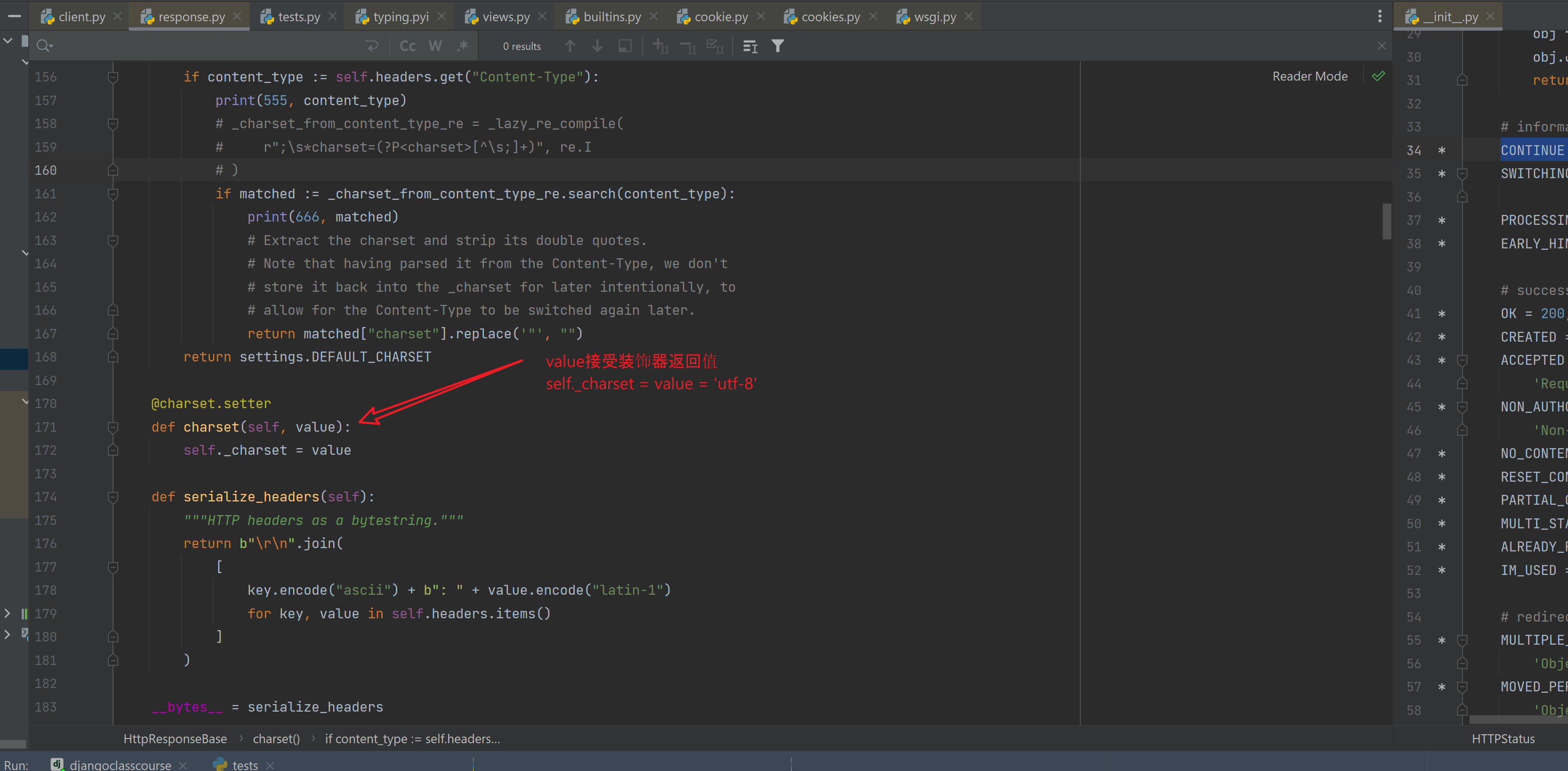Click the Reader Mode link
This screenshot has width=1568, height=771.
pyautogui.click(x=1309, y=76)
